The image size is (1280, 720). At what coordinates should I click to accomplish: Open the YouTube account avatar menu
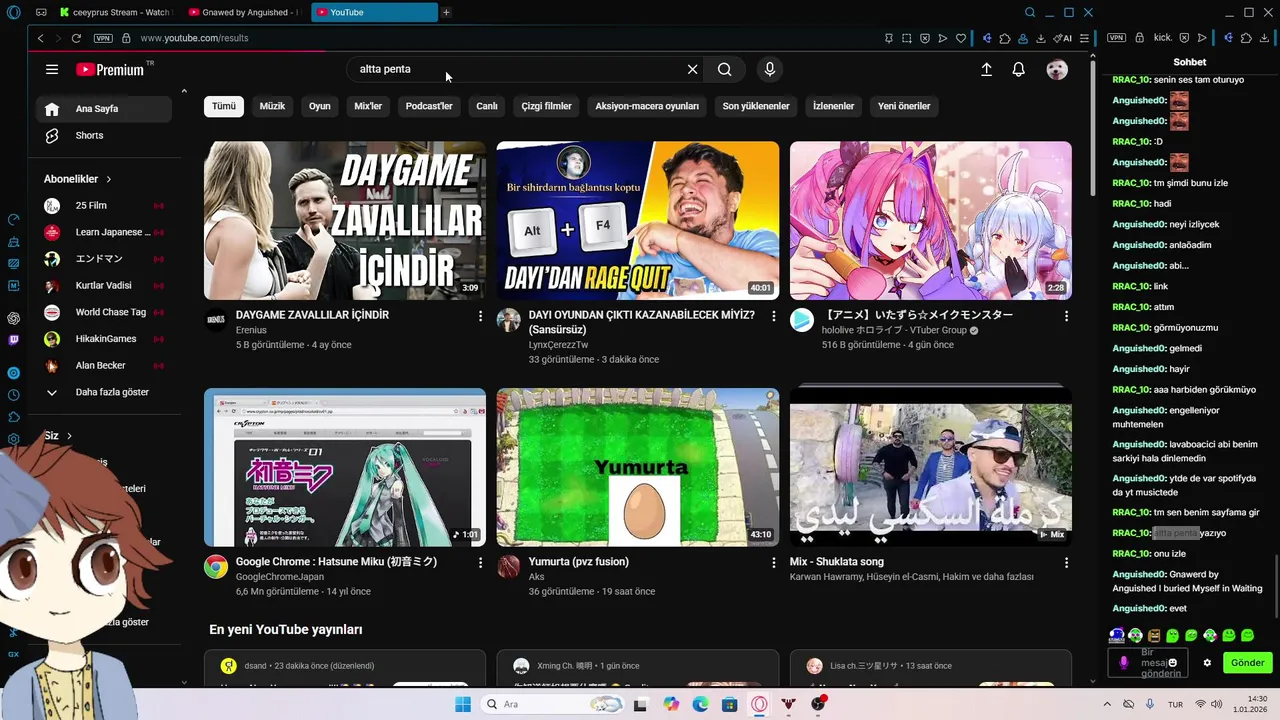(1057, 69)
